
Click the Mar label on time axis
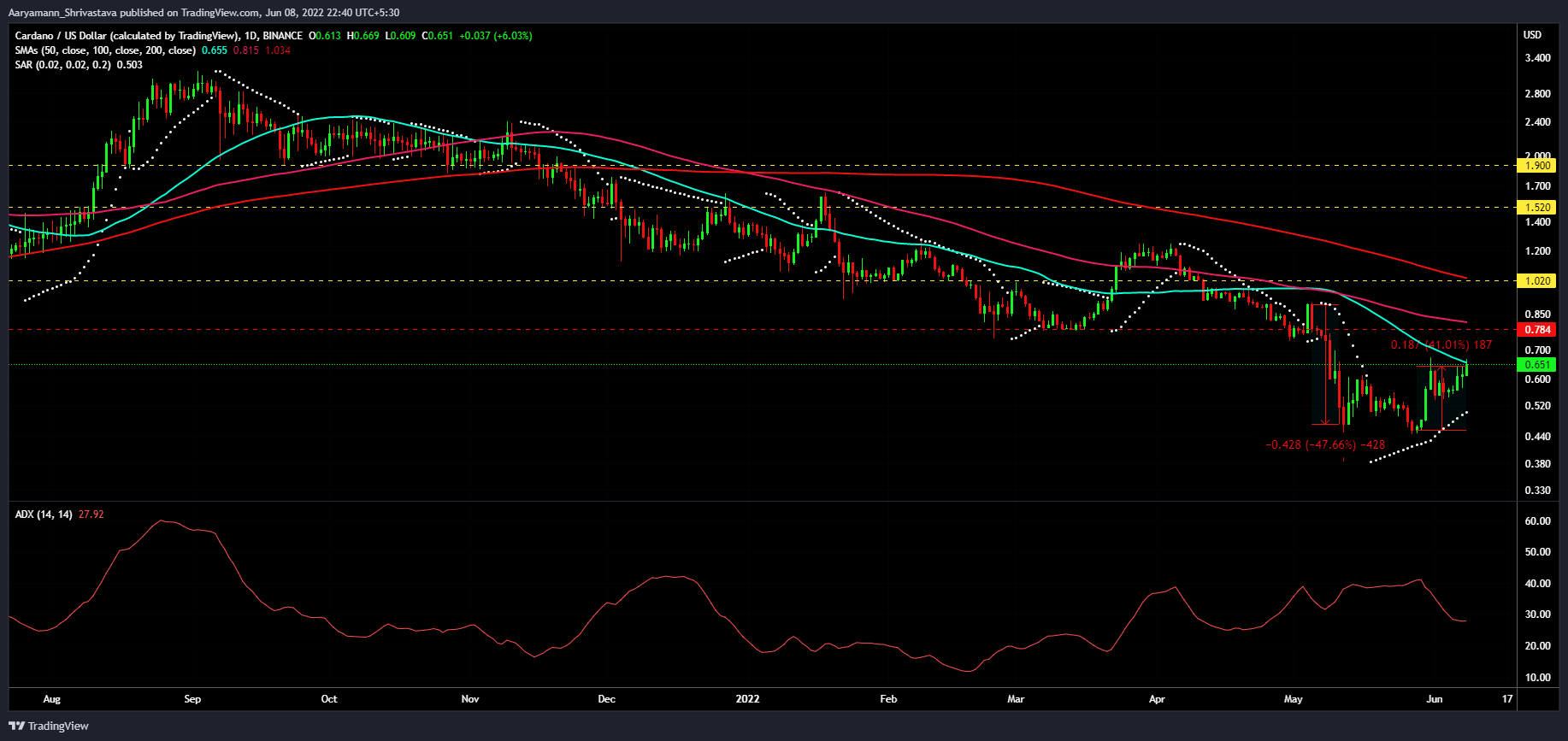tap(1016, 699)
